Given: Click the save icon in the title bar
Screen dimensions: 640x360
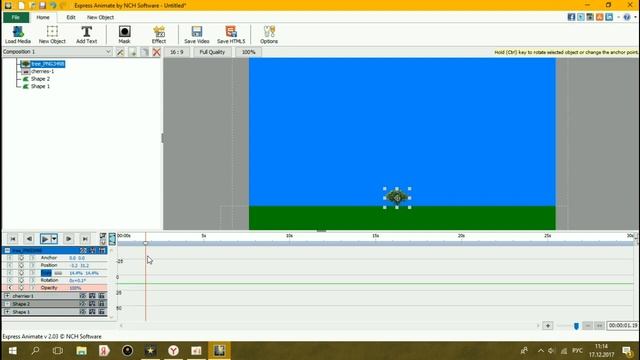Looking at the screenshot, I should (x=42, y=5).
